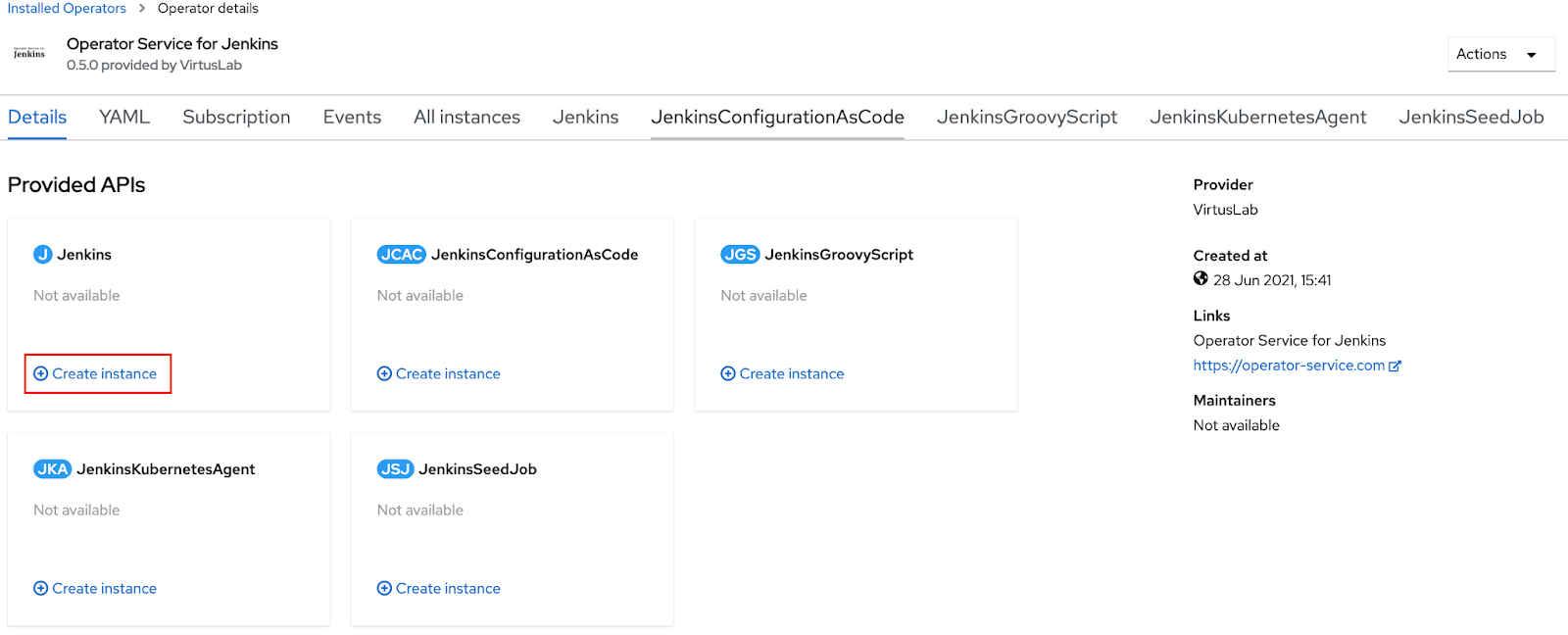This screenshot has width=1568, height=635.
Task: Click 'JenkinsSeedJob' card title
Action: click(477, 469)
